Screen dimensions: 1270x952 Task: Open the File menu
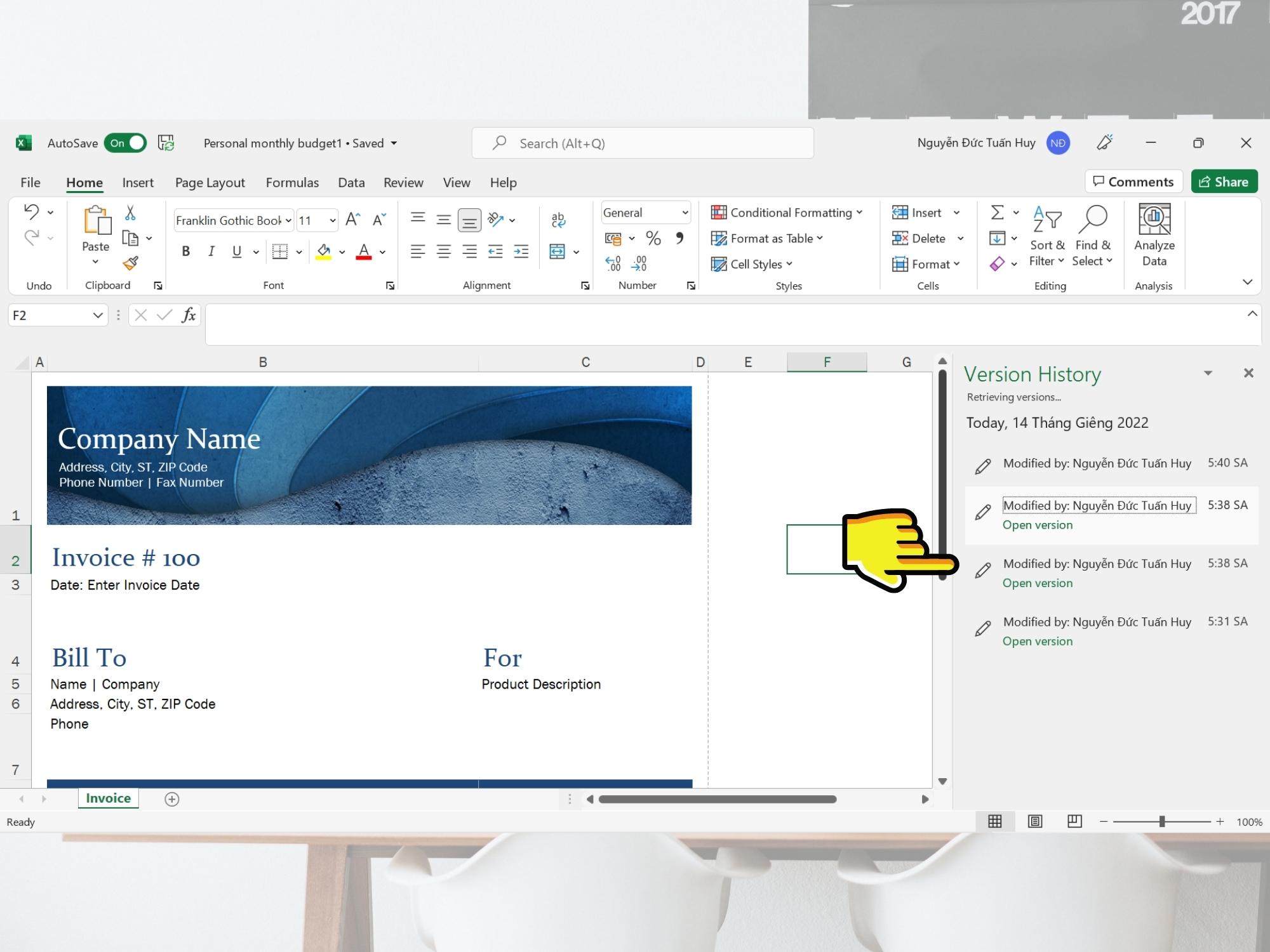(x=30, y=182)
